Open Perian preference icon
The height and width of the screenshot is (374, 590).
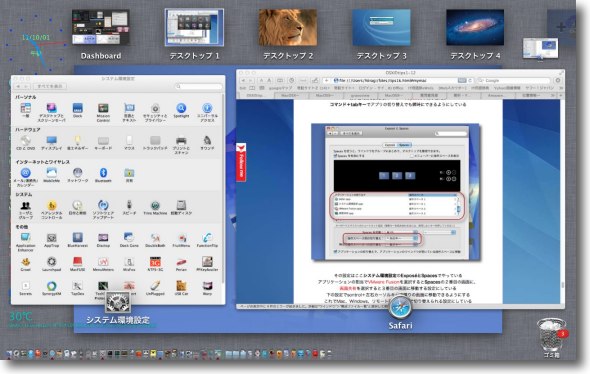[181, 262]
